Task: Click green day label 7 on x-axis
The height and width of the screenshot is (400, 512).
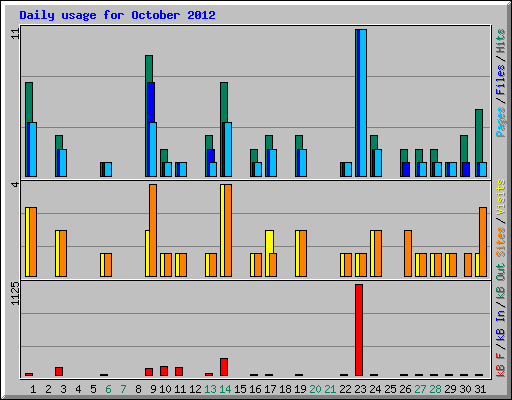Action: [x=123, y=389]
